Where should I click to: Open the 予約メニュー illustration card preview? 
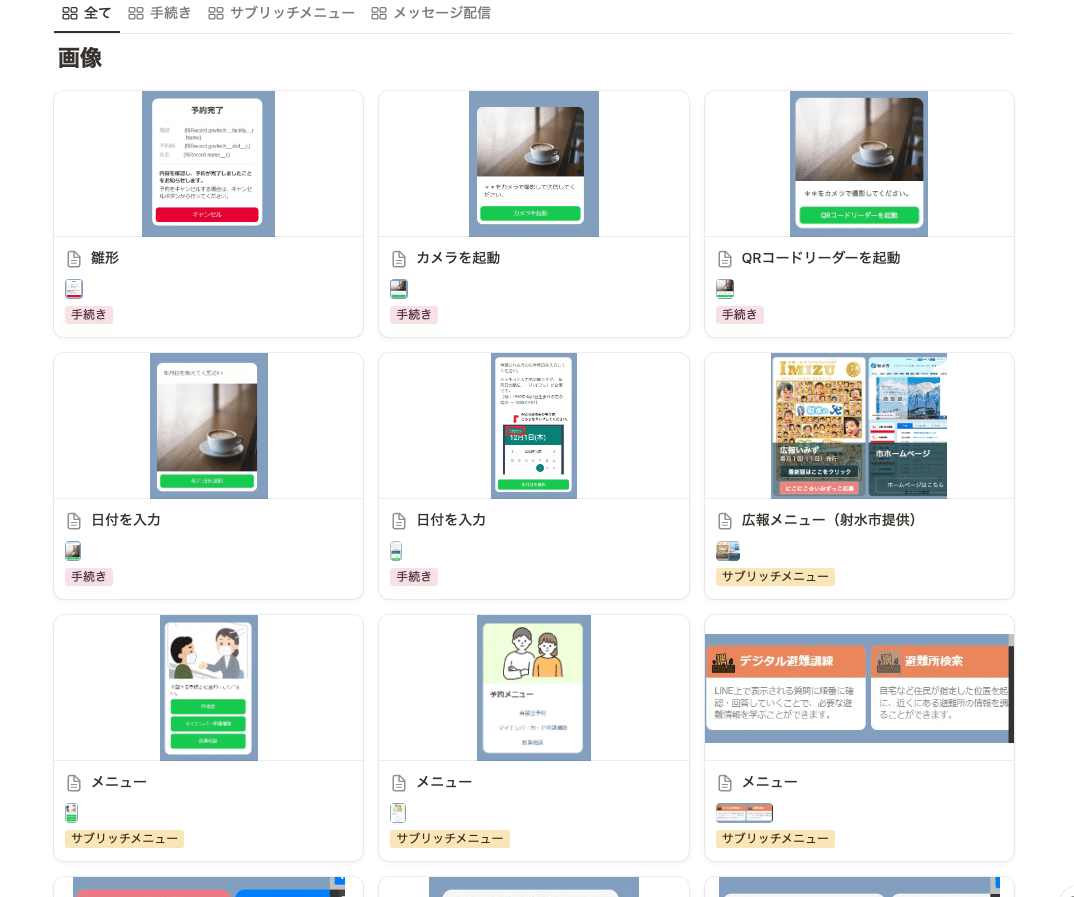coord(534,687)
